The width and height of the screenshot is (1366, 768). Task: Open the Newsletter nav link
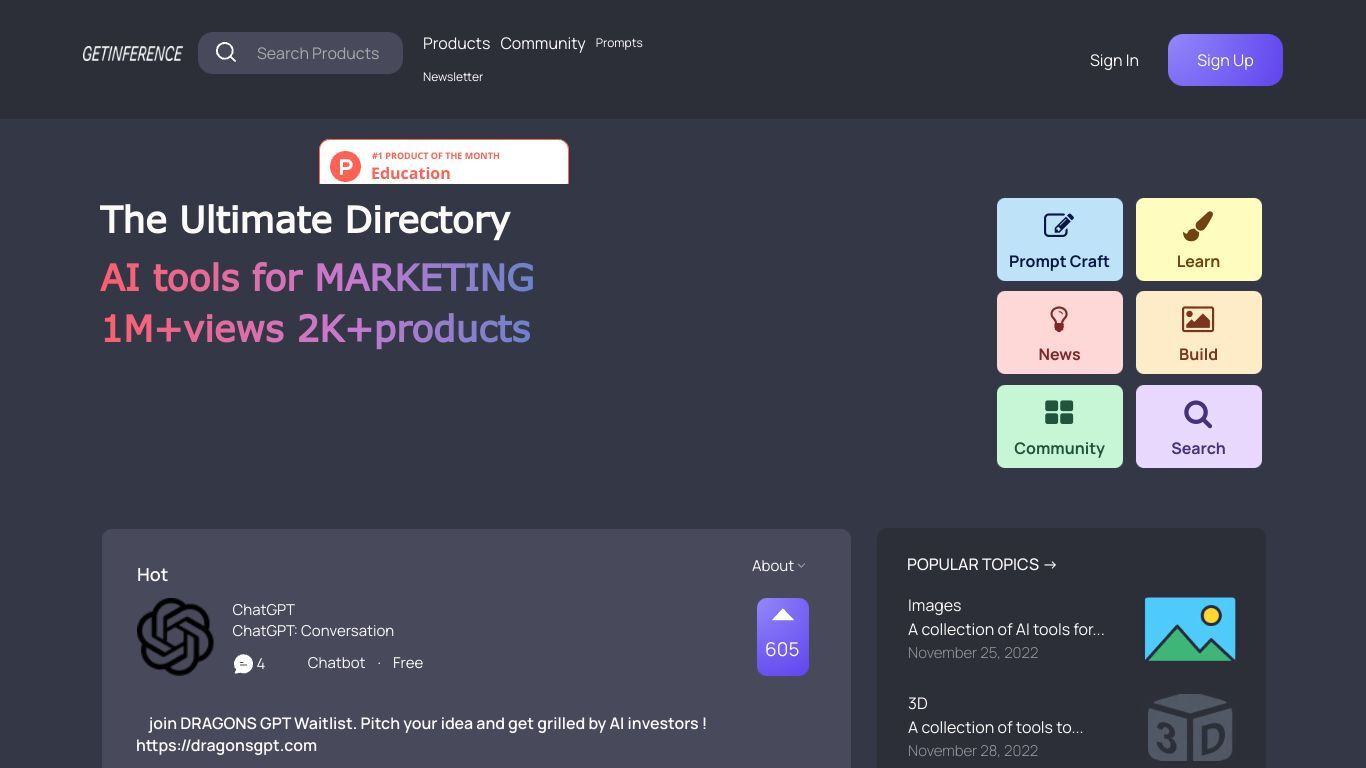453,77
